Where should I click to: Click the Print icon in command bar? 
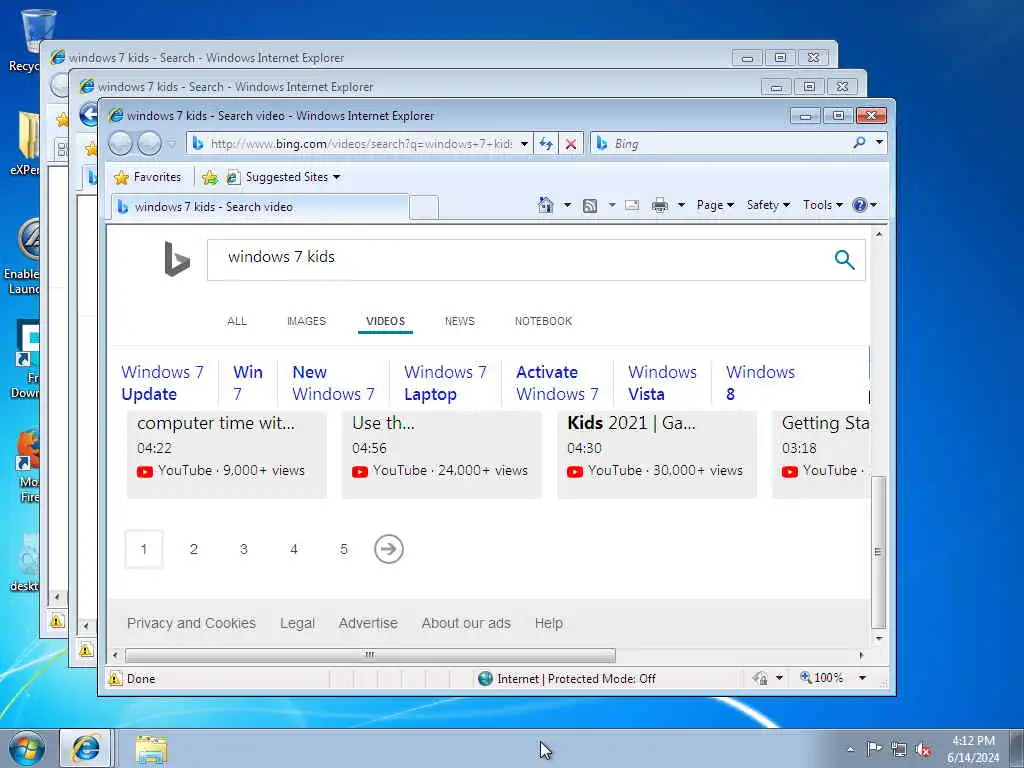pyautogui.click(x=660, y=206)
